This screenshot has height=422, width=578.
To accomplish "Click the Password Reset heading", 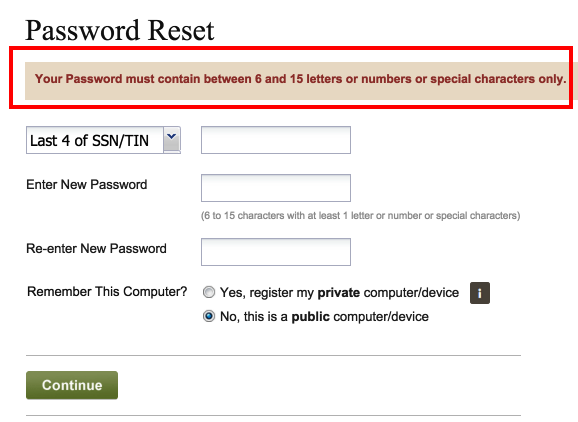I will pyautogui.click(x=120, y=30).
